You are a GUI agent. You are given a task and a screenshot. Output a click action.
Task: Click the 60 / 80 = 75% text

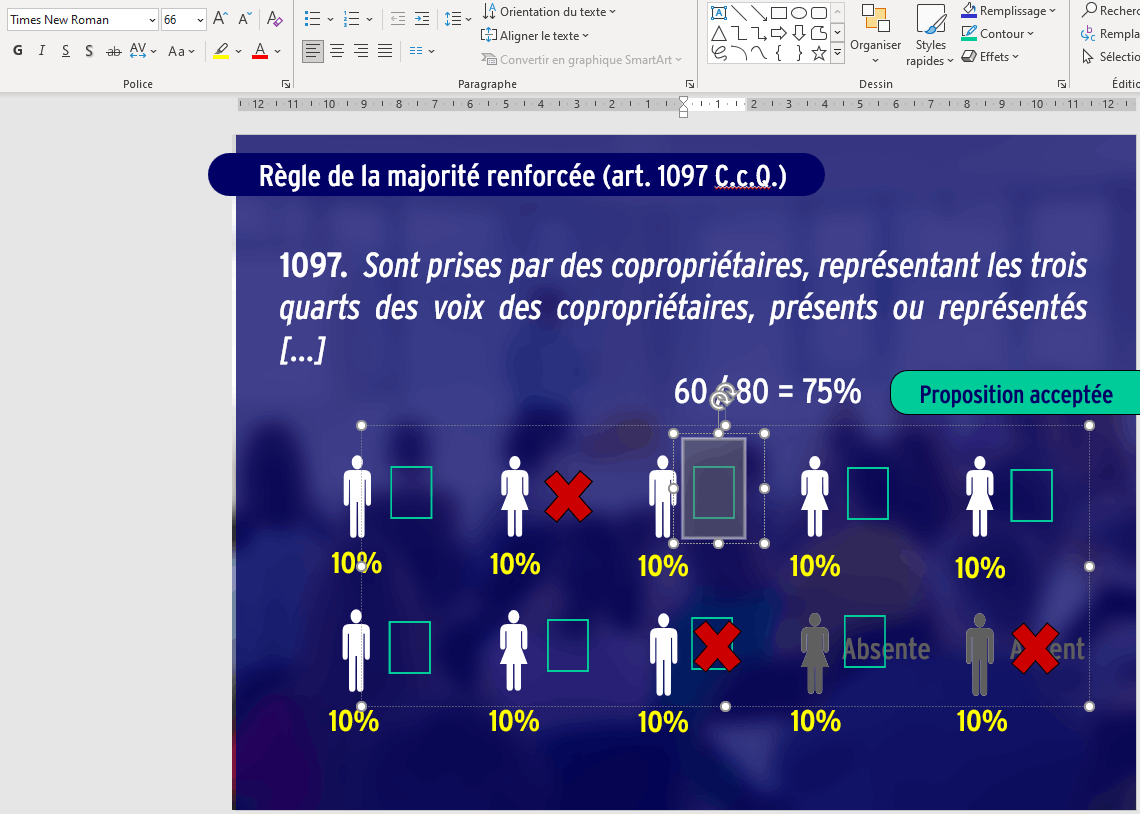coord(767,392)
